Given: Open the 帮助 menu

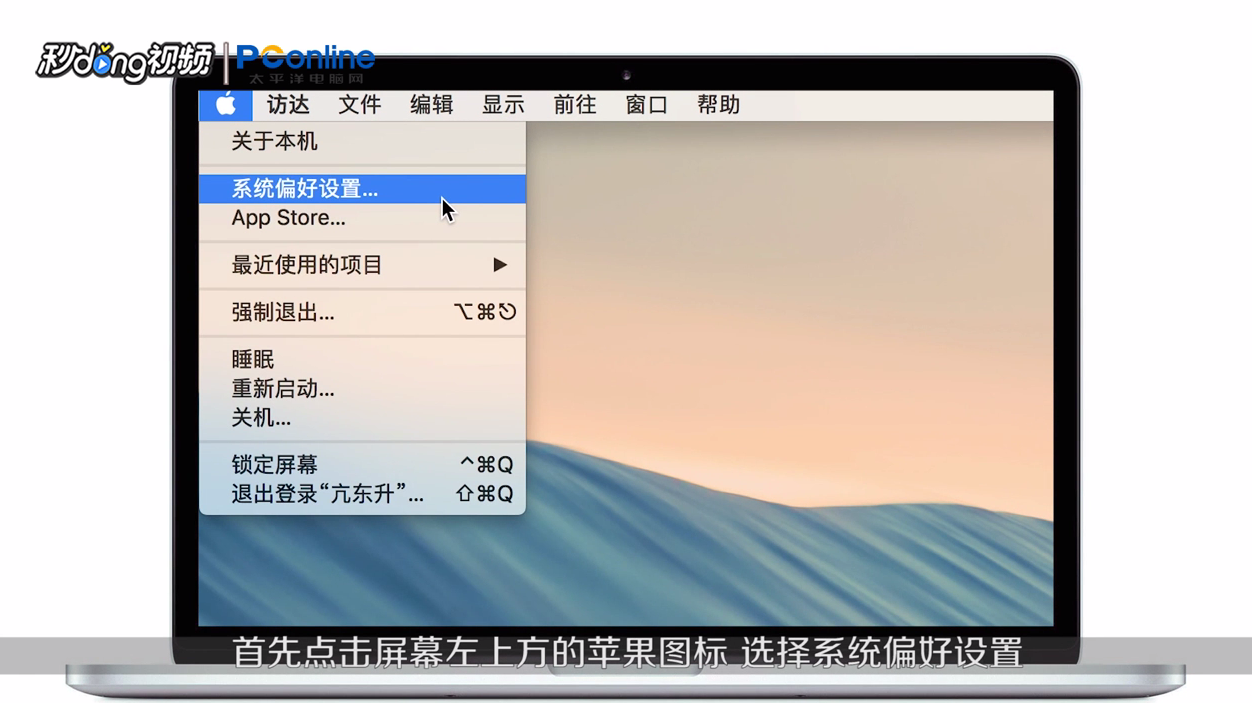Looking at the screenshot, I should pyautogui.click(x=717, y=104).
